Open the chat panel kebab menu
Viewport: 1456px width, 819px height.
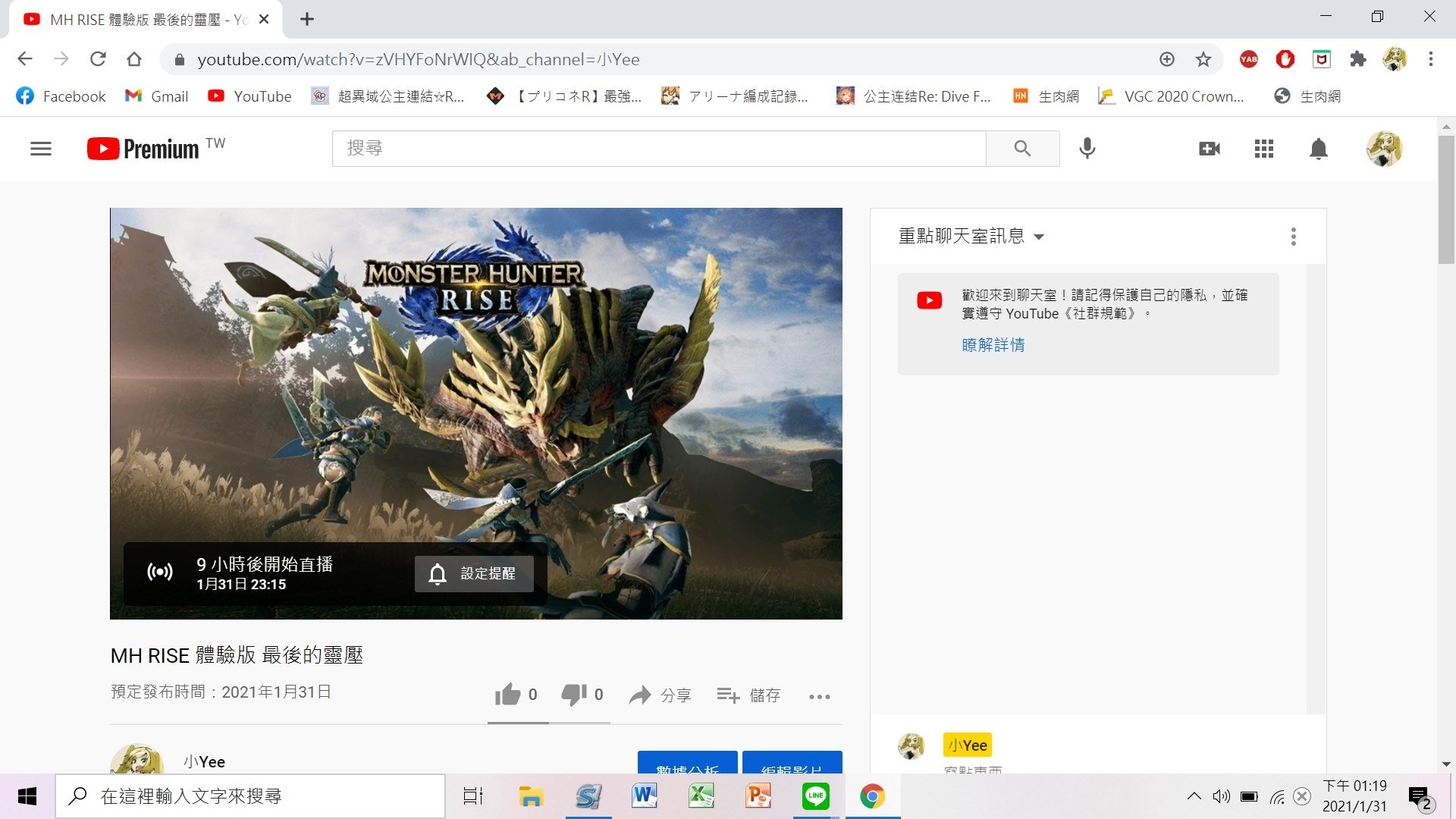click(x=1294, y=237)
